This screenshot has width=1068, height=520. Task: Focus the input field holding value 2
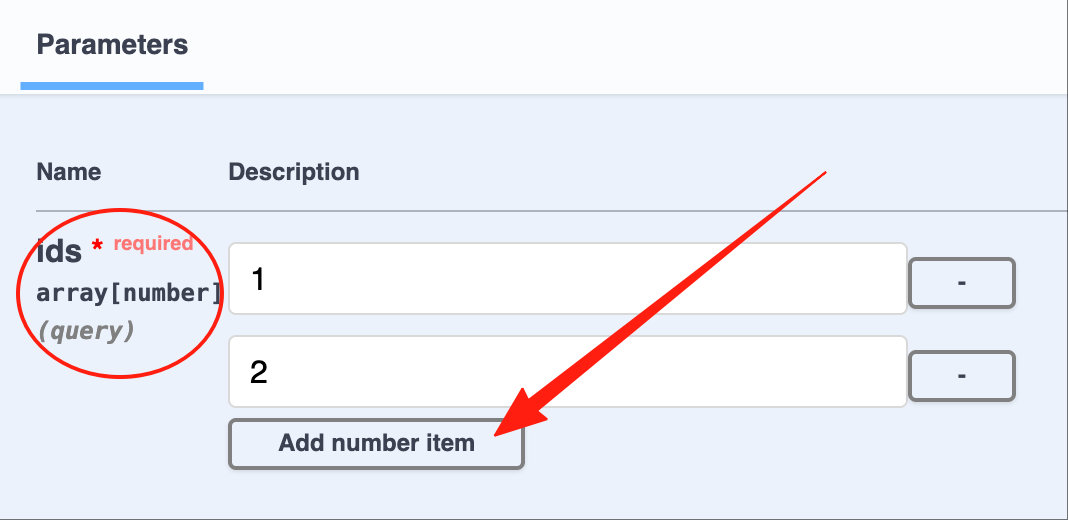click(567, 371)
